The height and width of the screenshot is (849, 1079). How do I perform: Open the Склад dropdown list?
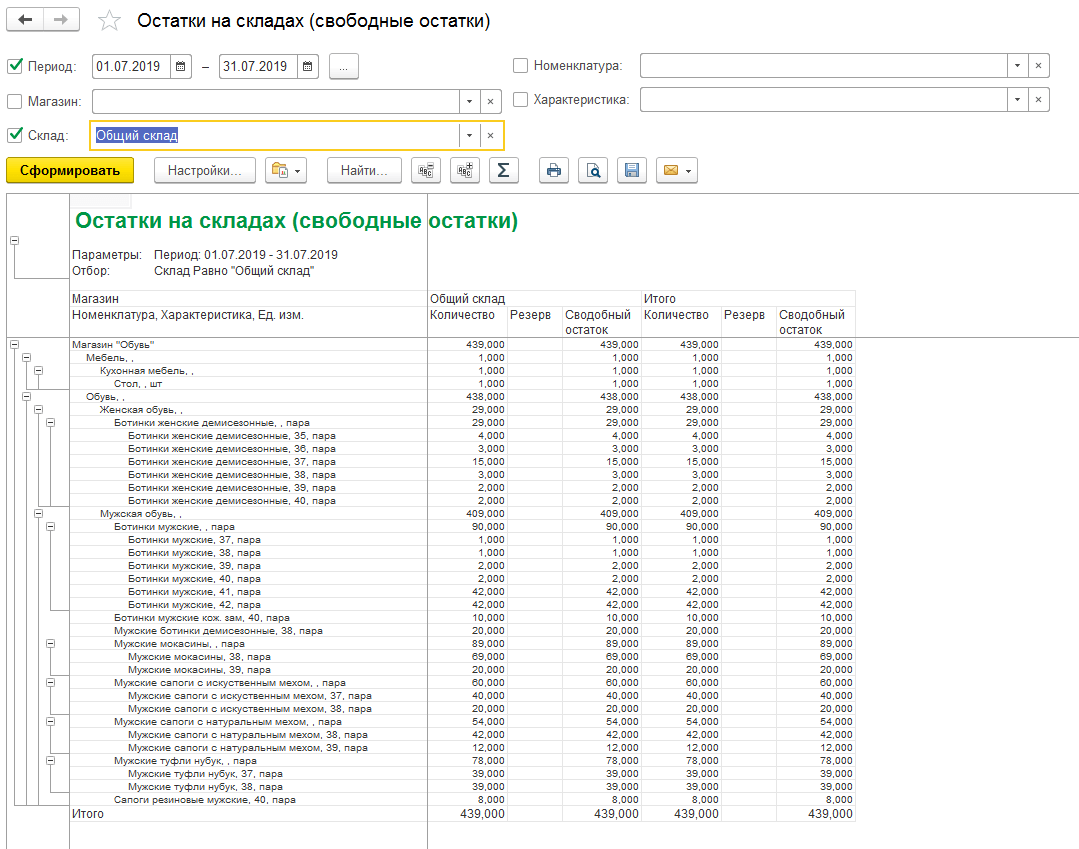[469, 136]
